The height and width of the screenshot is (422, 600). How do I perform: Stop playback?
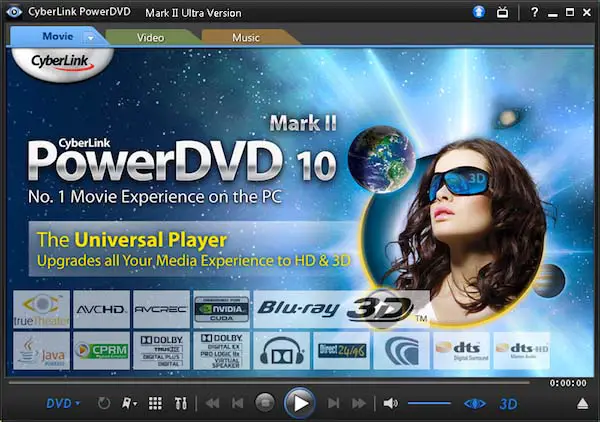click(265, 403)
